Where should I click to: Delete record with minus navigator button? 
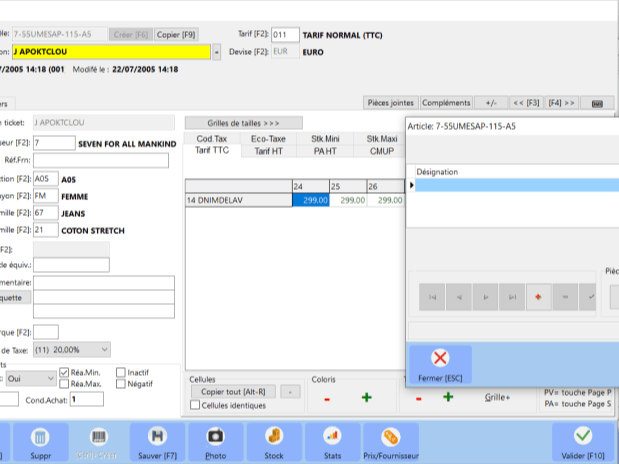[x=565, y=297]
